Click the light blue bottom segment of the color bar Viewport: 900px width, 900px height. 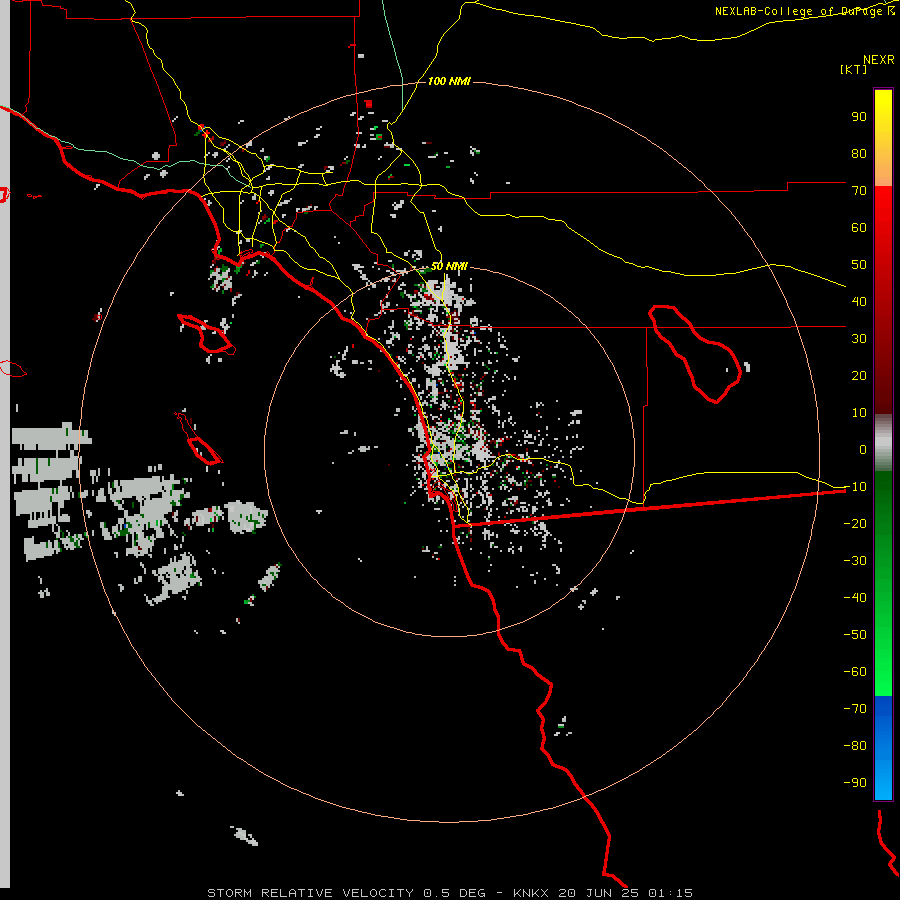tap(883, 748)
